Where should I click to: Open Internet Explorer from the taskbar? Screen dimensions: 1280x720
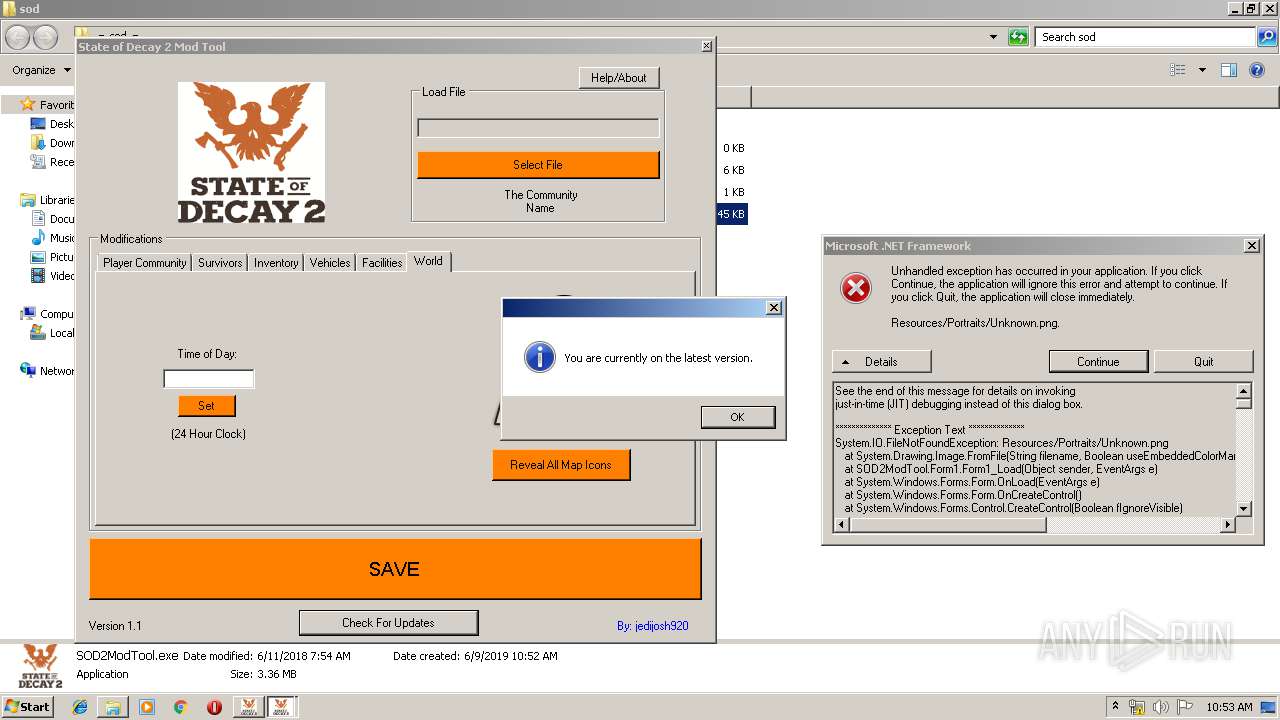[x=80, y=707]
